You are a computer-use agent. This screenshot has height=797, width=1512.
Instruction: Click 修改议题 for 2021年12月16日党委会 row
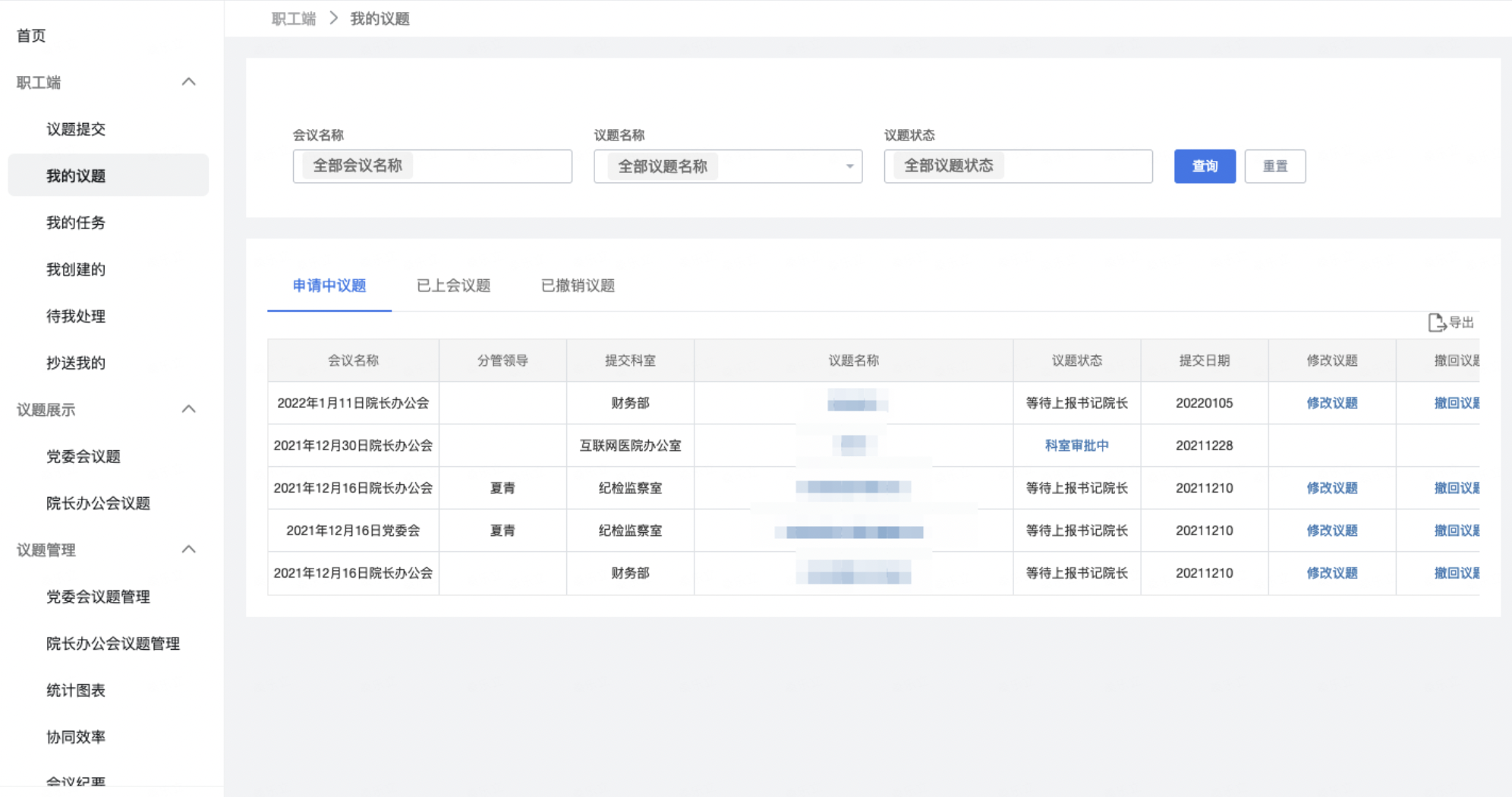[1332, 531]
